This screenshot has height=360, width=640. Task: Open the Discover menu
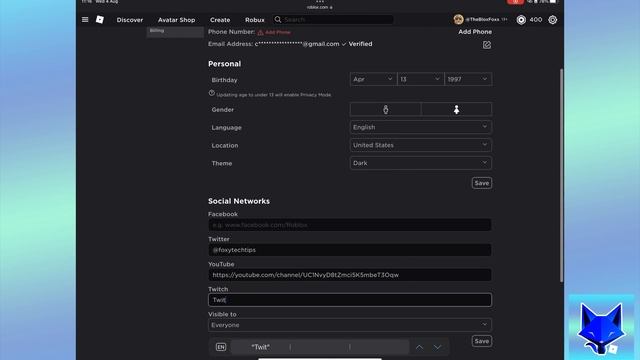point(130,20)
